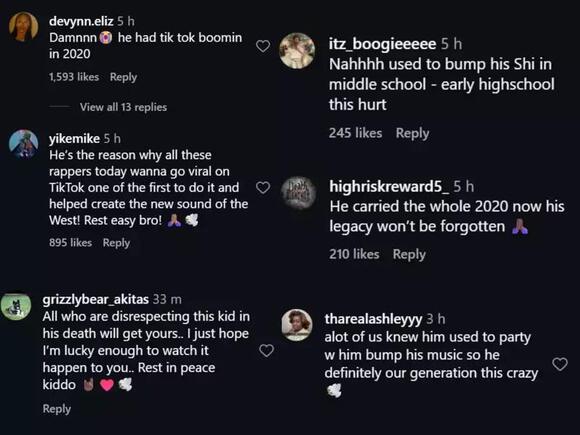Open yikemike's avatar
This screenshot has height=435, width=580.
click(23, 144)
